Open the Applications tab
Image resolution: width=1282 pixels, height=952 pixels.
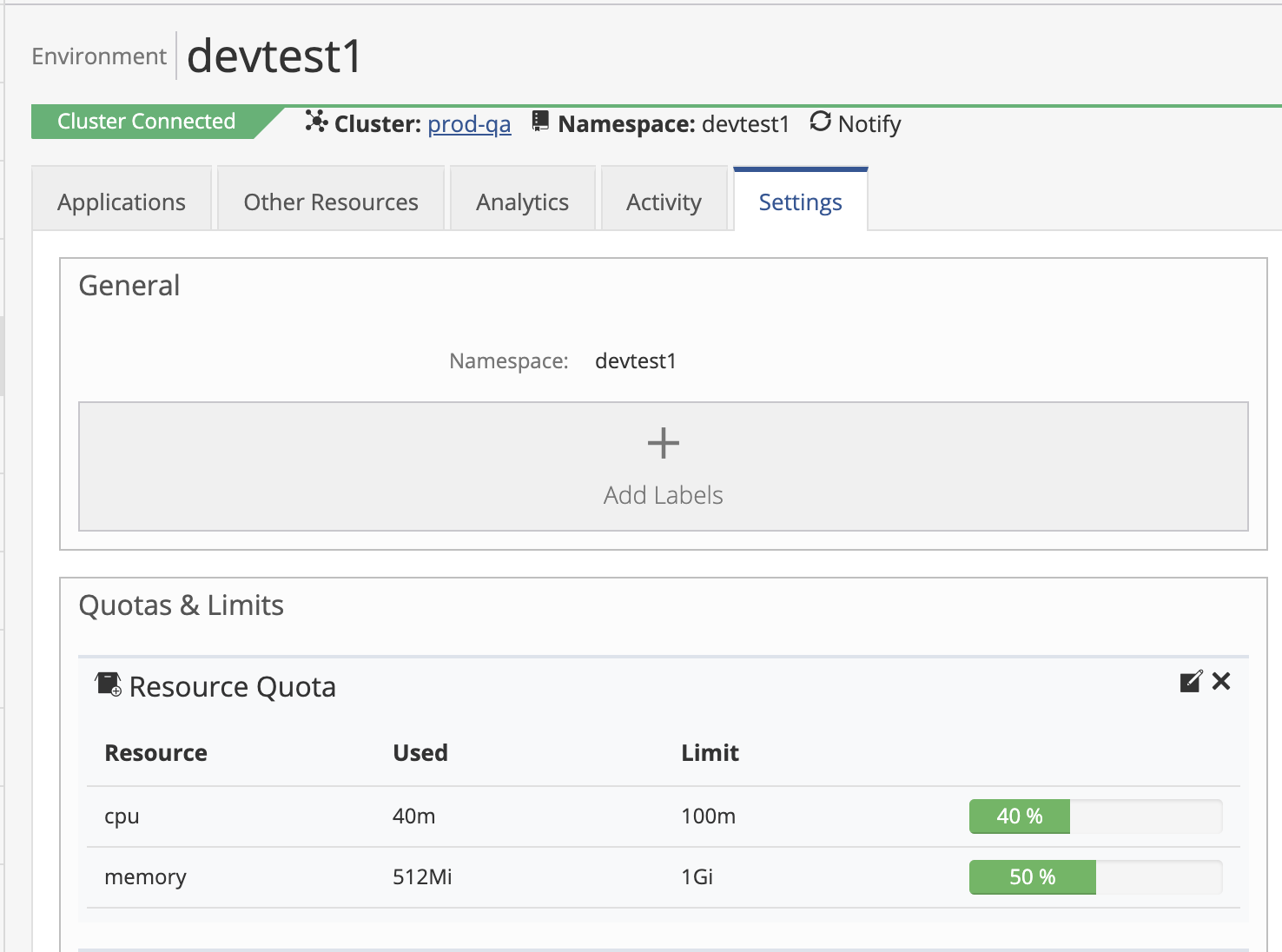coord(122,199)
